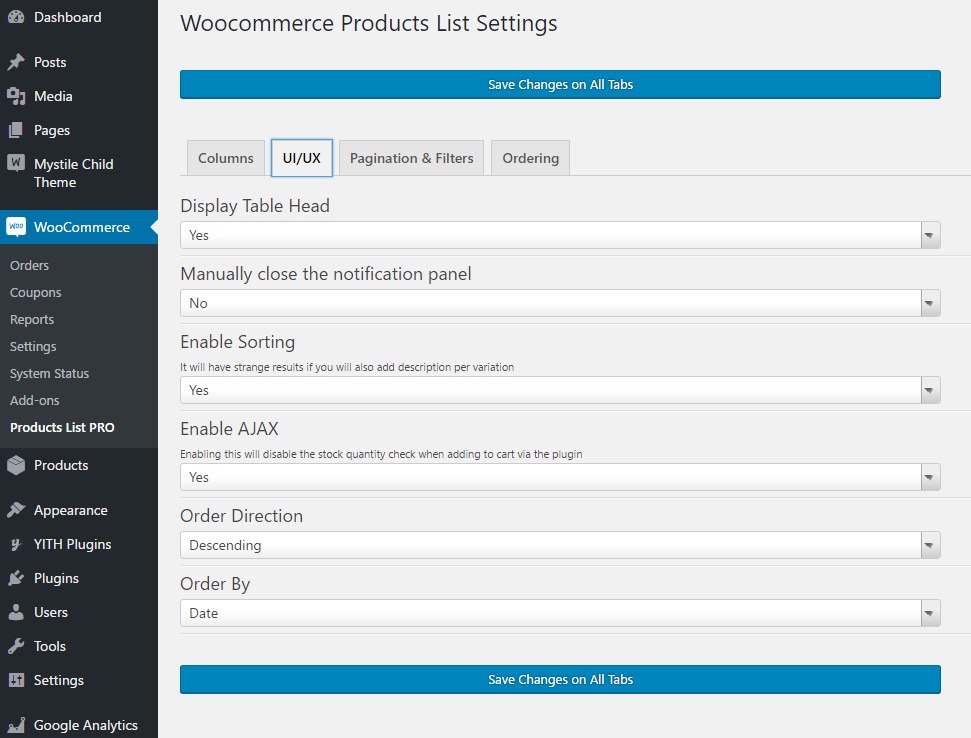Open the Pagination & Filters tab

(412, 158)
